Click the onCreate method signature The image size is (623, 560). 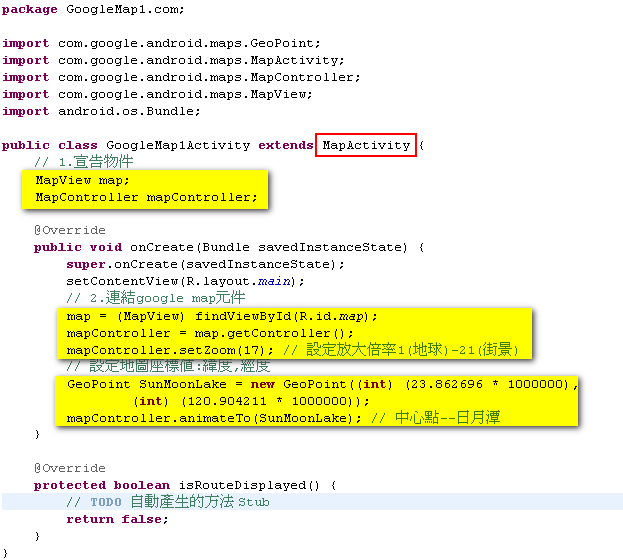(229, 247)
